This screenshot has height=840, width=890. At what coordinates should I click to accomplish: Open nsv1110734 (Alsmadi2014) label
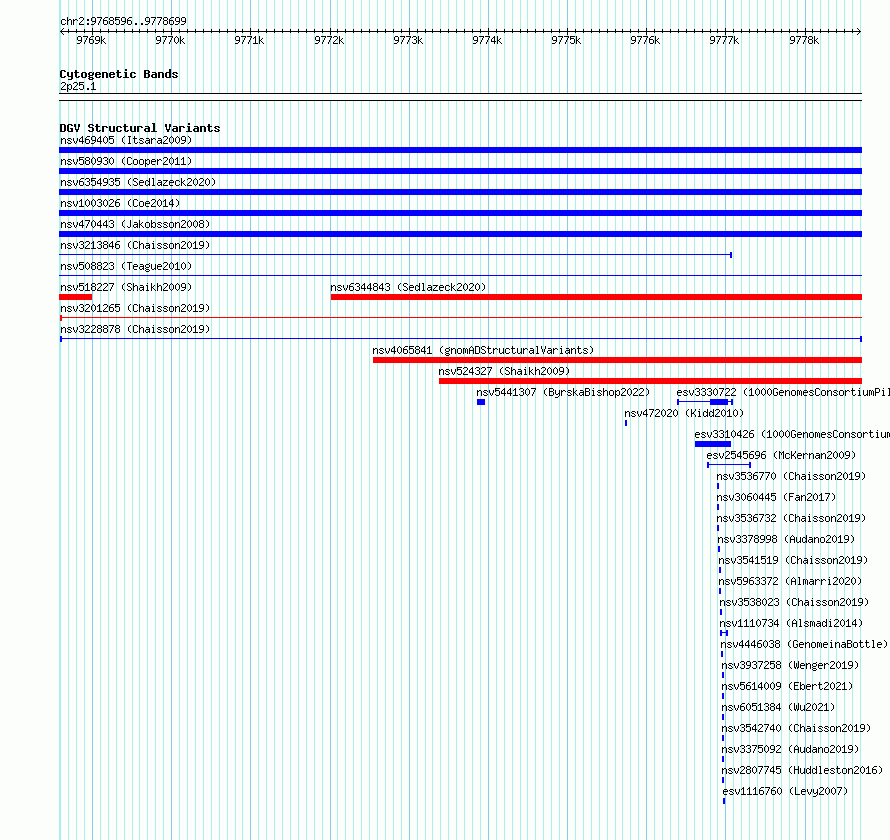[x=791, y=623]
